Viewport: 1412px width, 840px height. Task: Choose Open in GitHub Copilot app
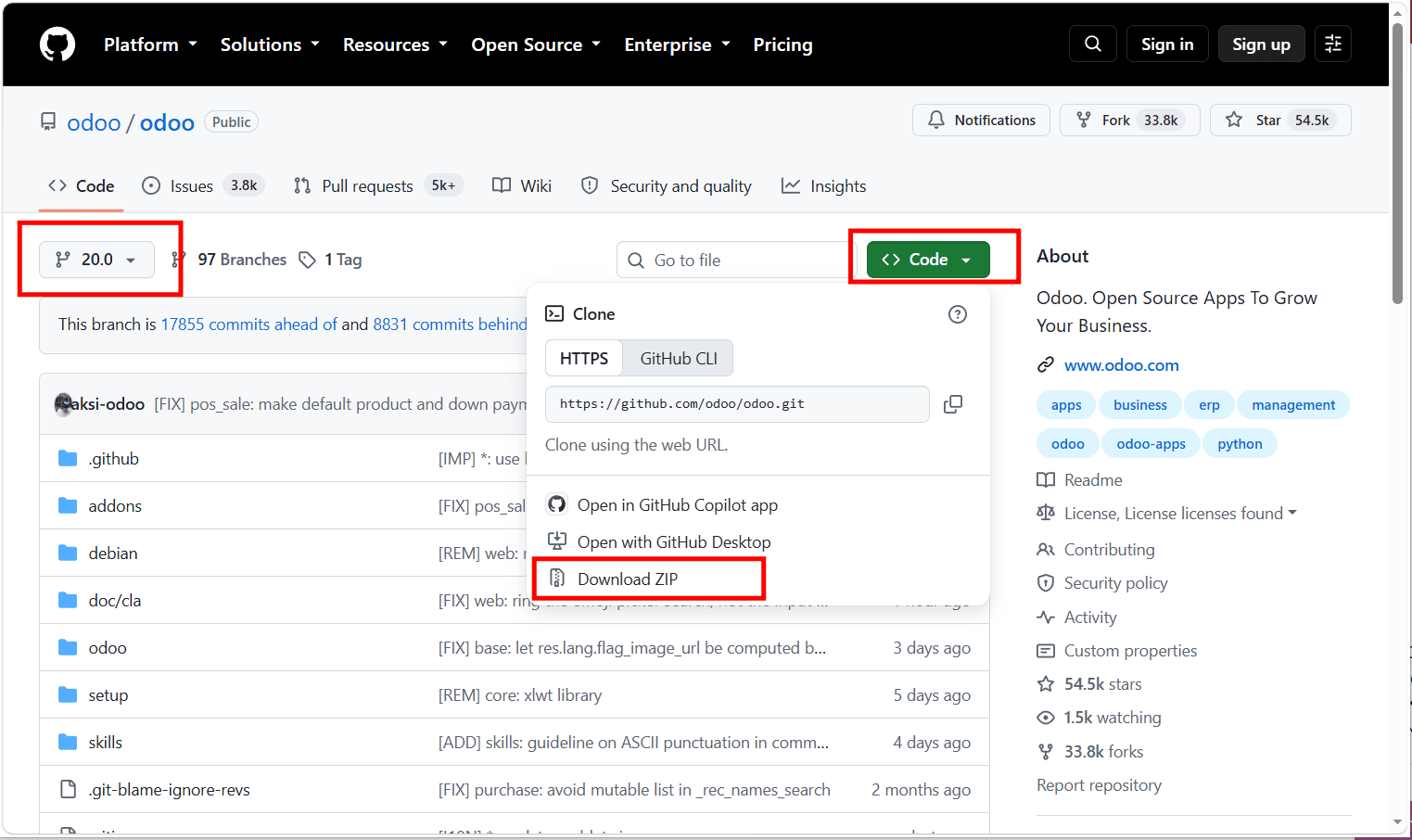pos(677,504)
